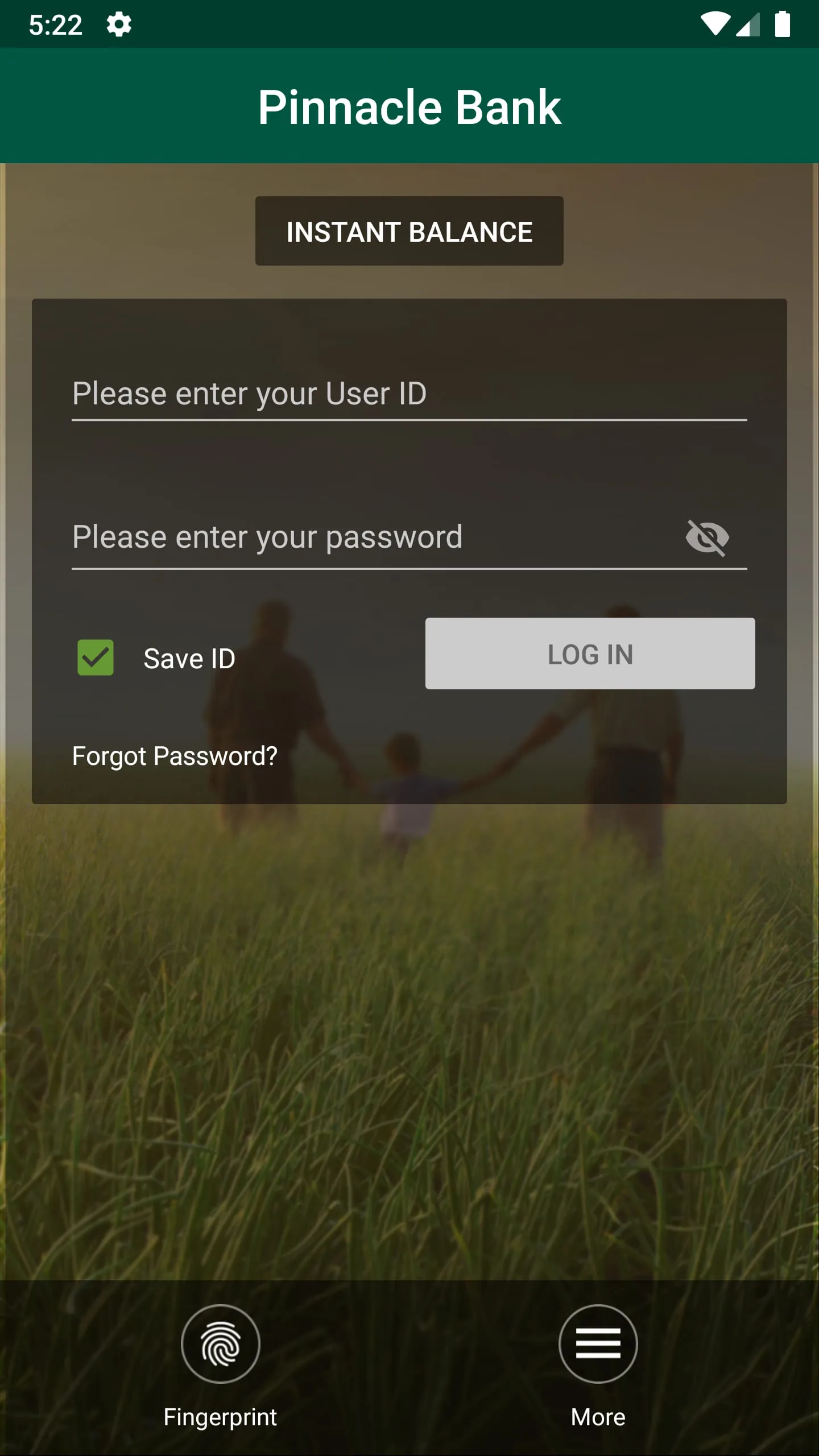Tap the Pinnacle Bank header title

click(409, 107)
